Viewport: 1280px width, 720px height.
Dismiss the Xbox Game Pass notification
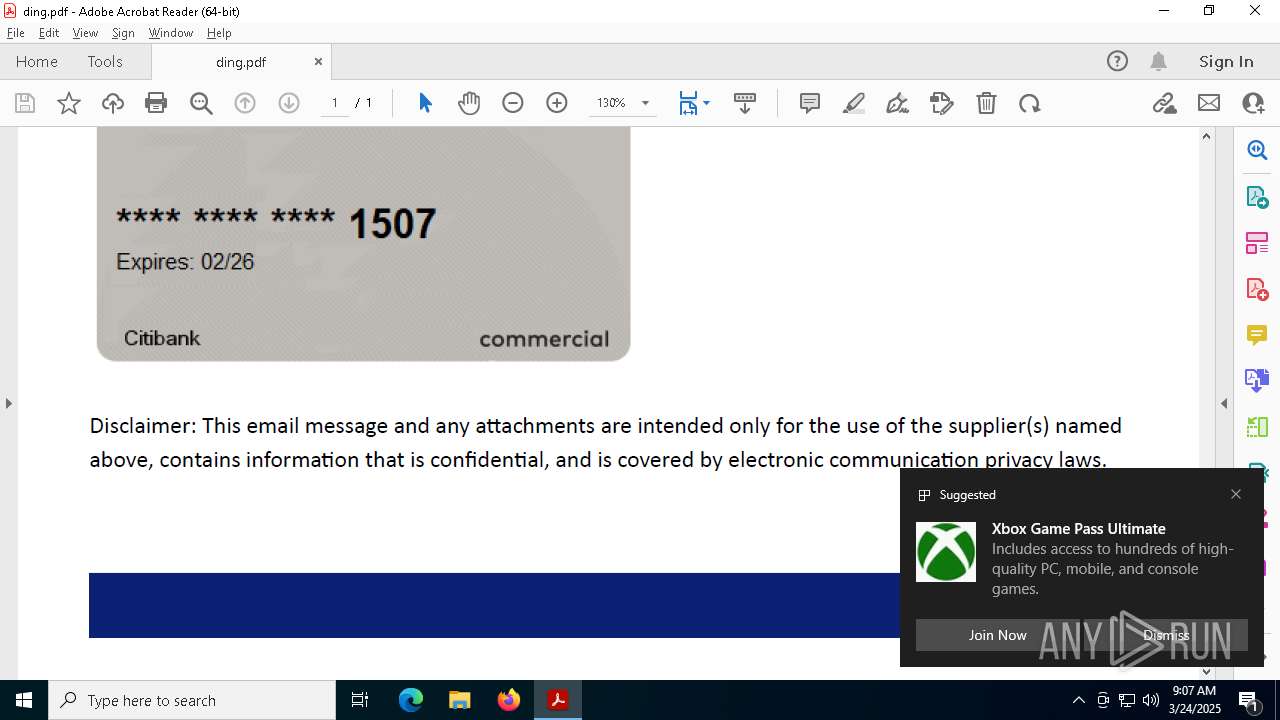(1166, 635)
